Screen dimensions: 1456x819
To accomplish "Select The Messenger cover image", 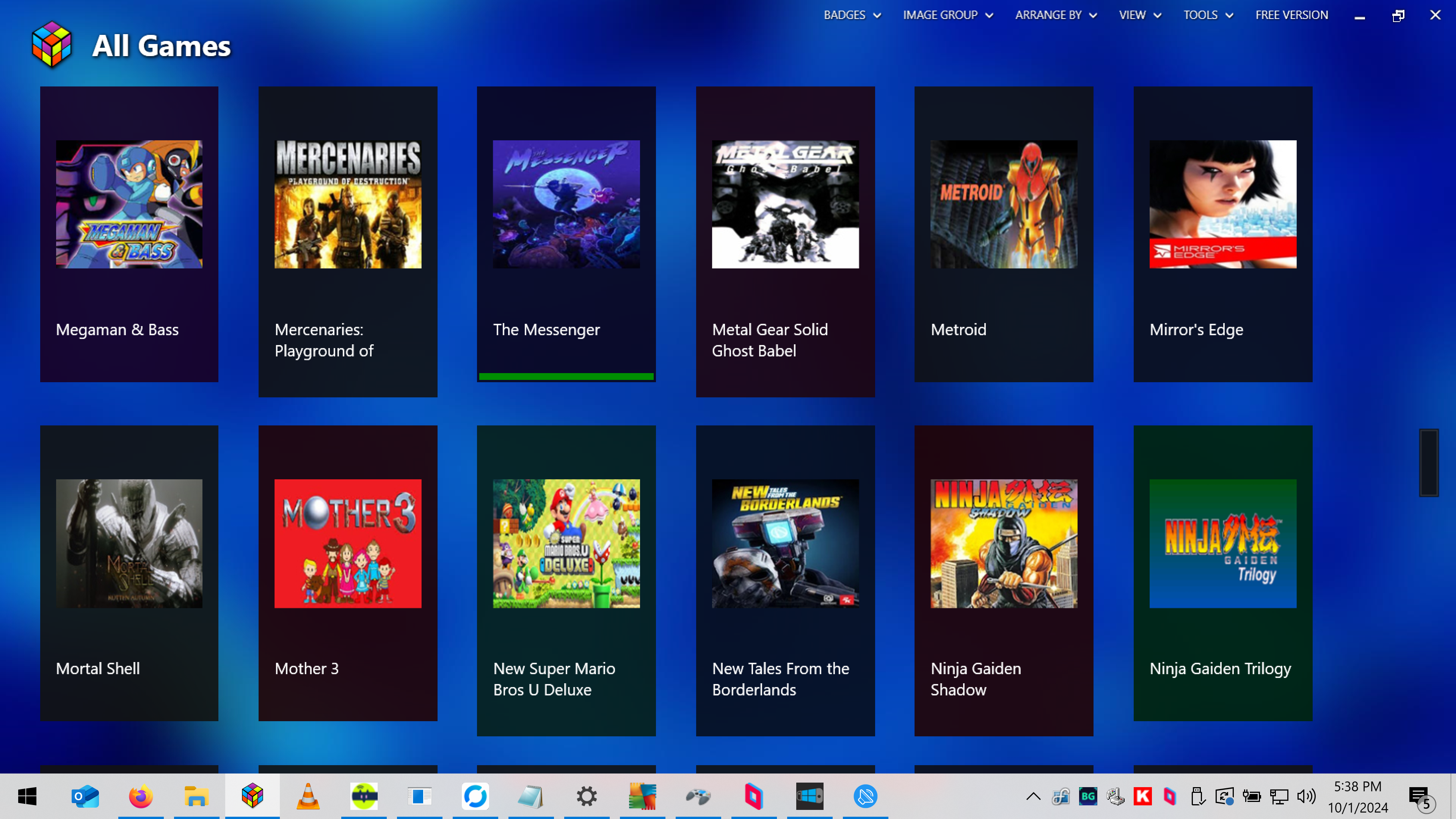I will [x=566, y=204].
